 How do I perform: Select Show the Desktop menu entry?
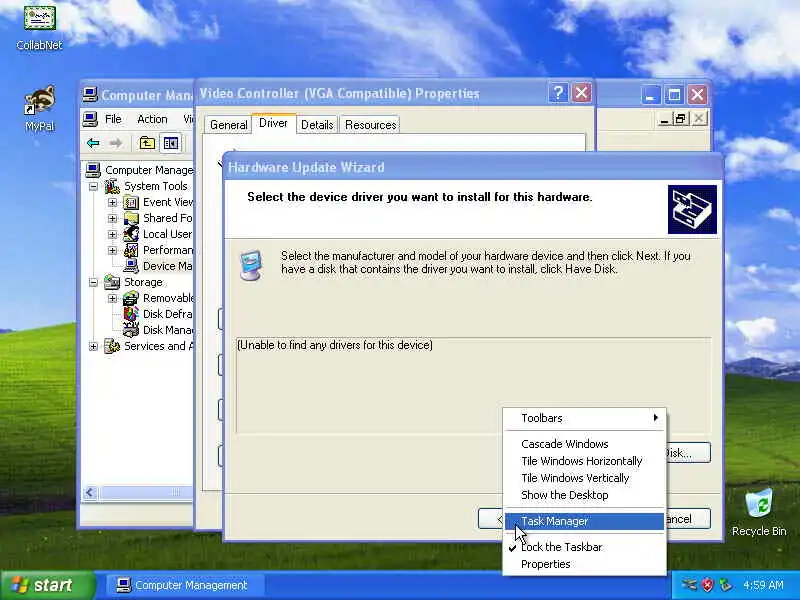585,495
